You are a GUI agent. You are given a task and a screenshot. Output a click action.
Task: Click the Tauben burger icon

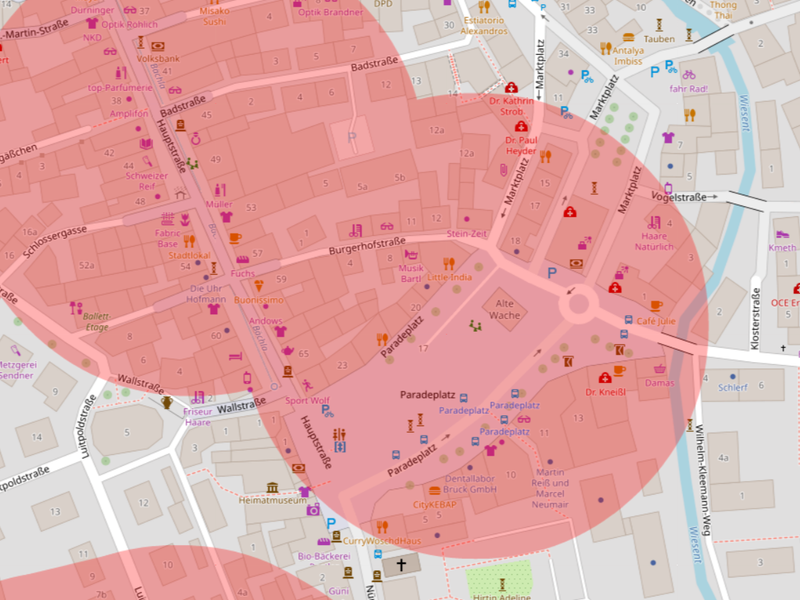(x=629, y=37)
